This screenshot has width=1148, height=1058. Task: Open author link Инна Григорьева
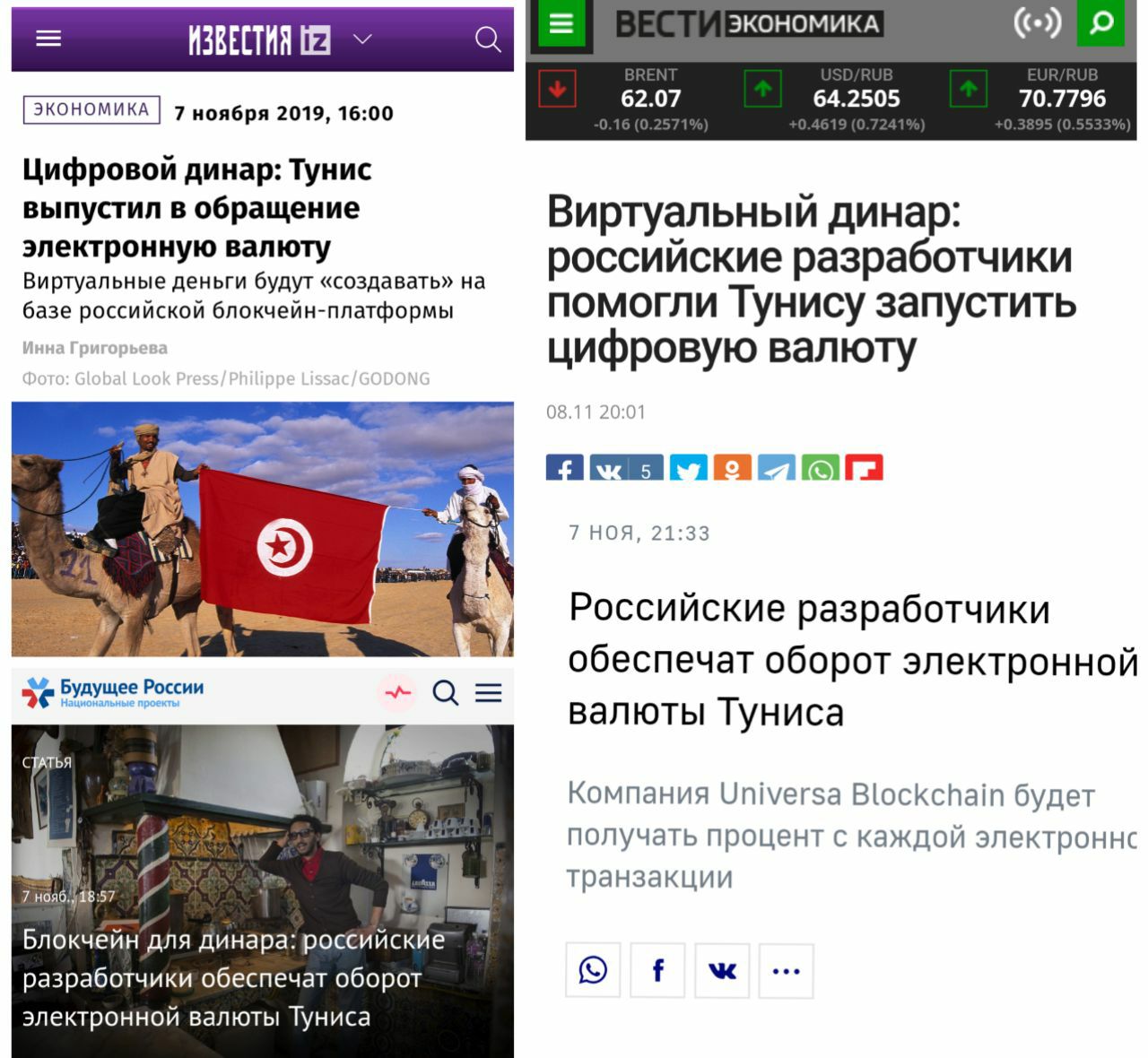point(95,348)
